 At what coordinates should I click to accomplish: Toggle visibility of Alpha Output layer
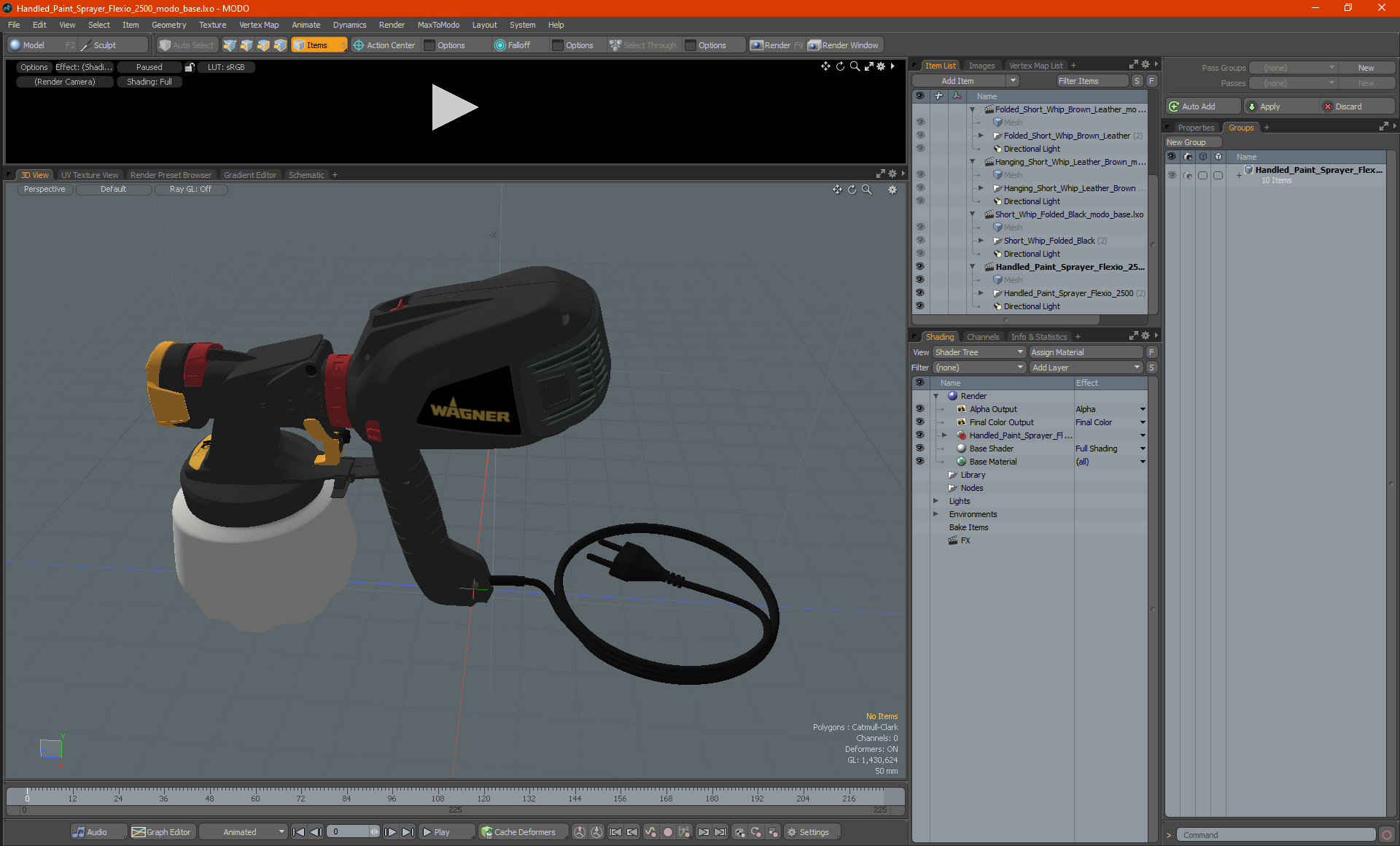pos(920,409)
